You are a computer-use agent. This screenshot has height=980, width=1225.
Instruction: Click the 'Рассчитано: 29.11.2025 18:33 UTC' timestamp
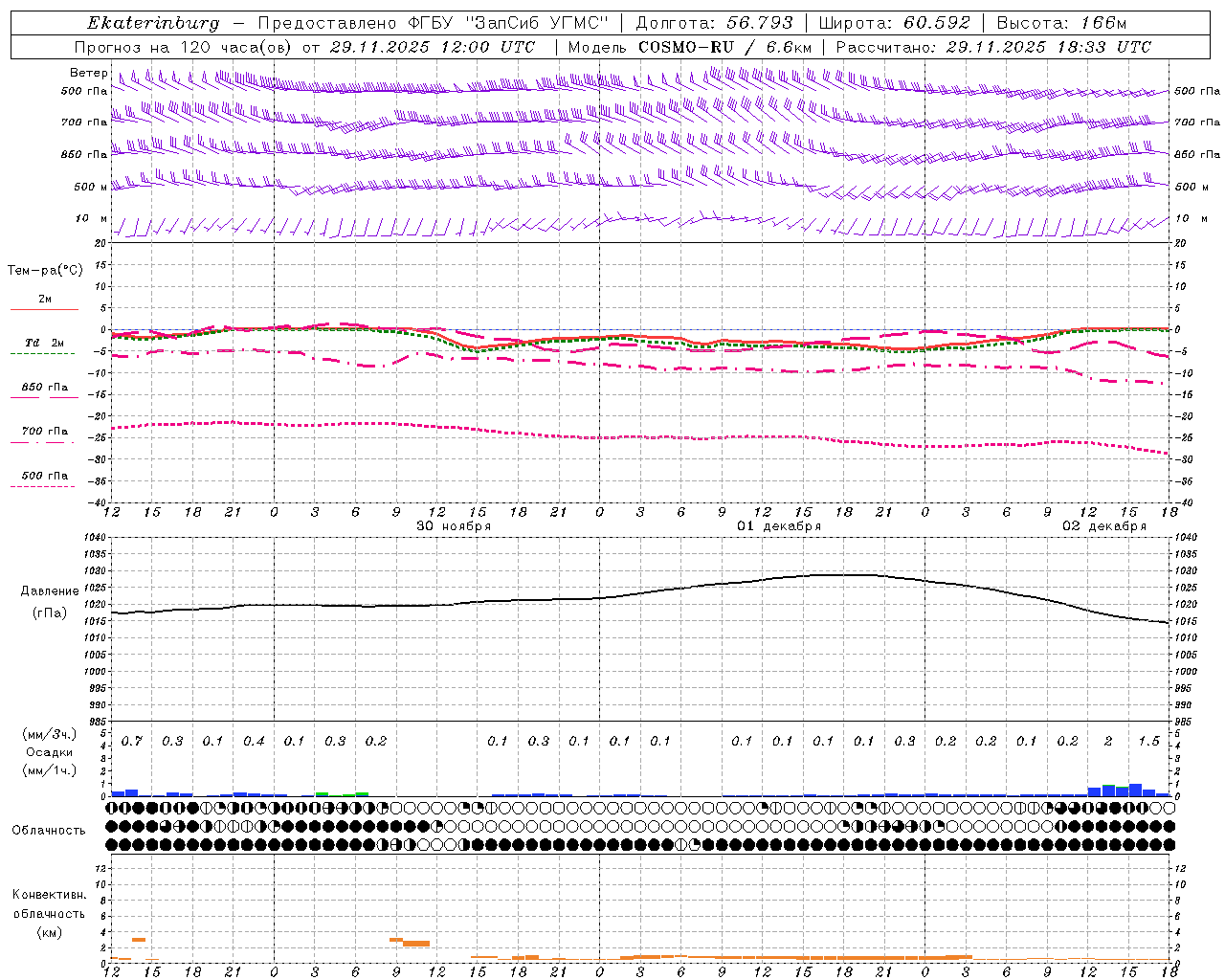coord(993,47)
